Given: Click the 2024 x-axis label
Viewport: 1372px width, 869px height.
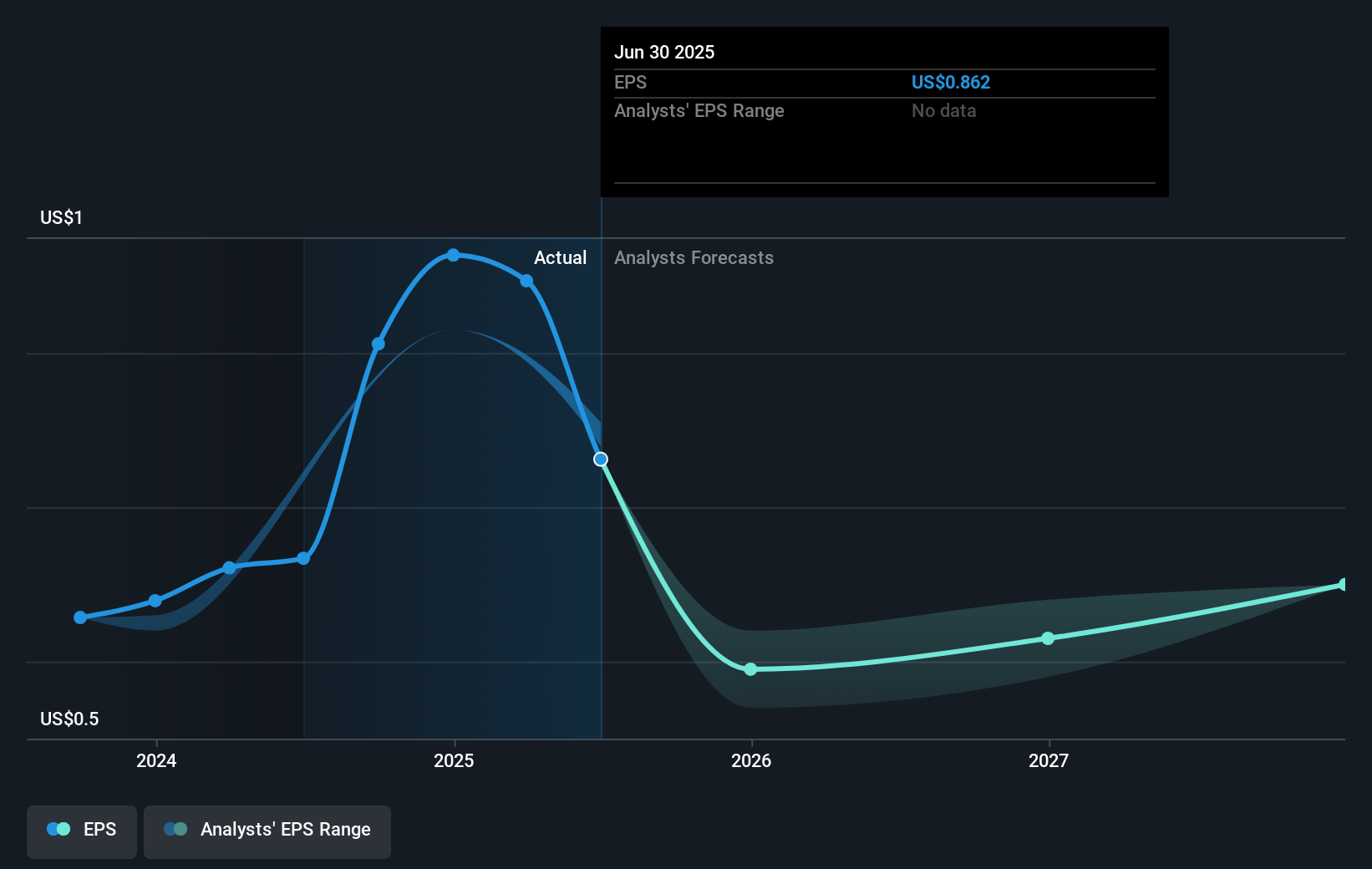Looking at the screenshot, I should coord(156,760).
